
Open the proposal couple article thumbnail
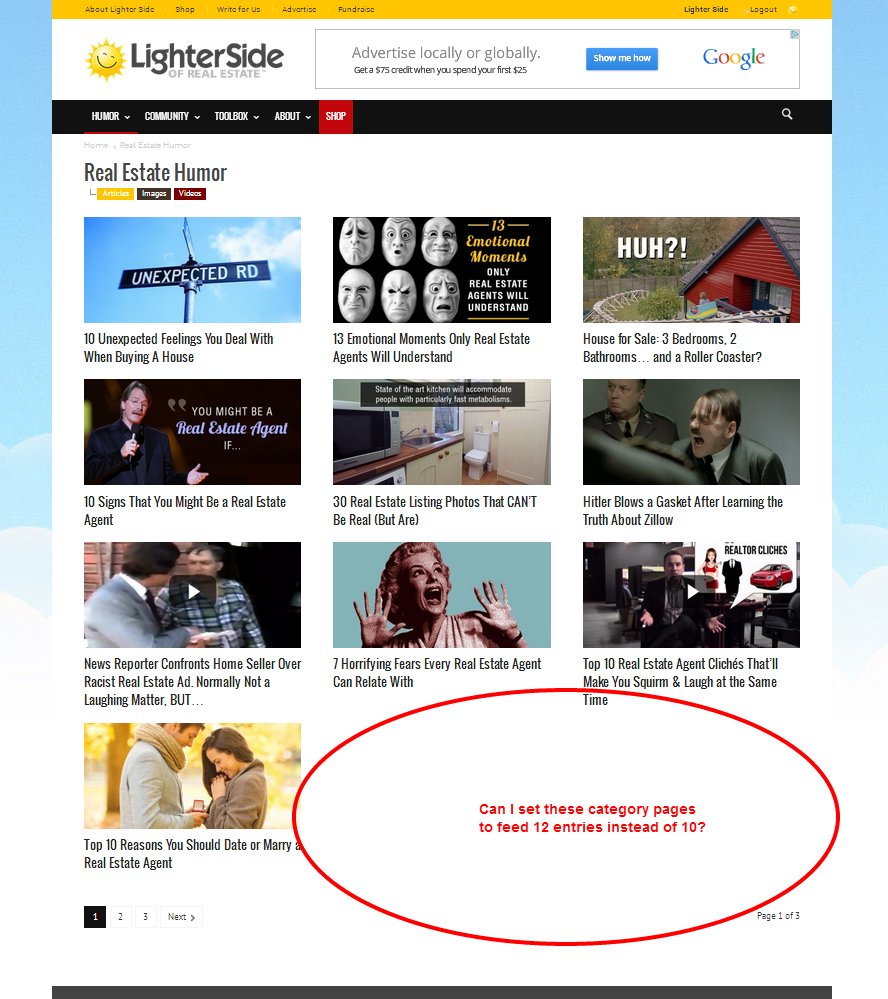(x=192, y=776)
